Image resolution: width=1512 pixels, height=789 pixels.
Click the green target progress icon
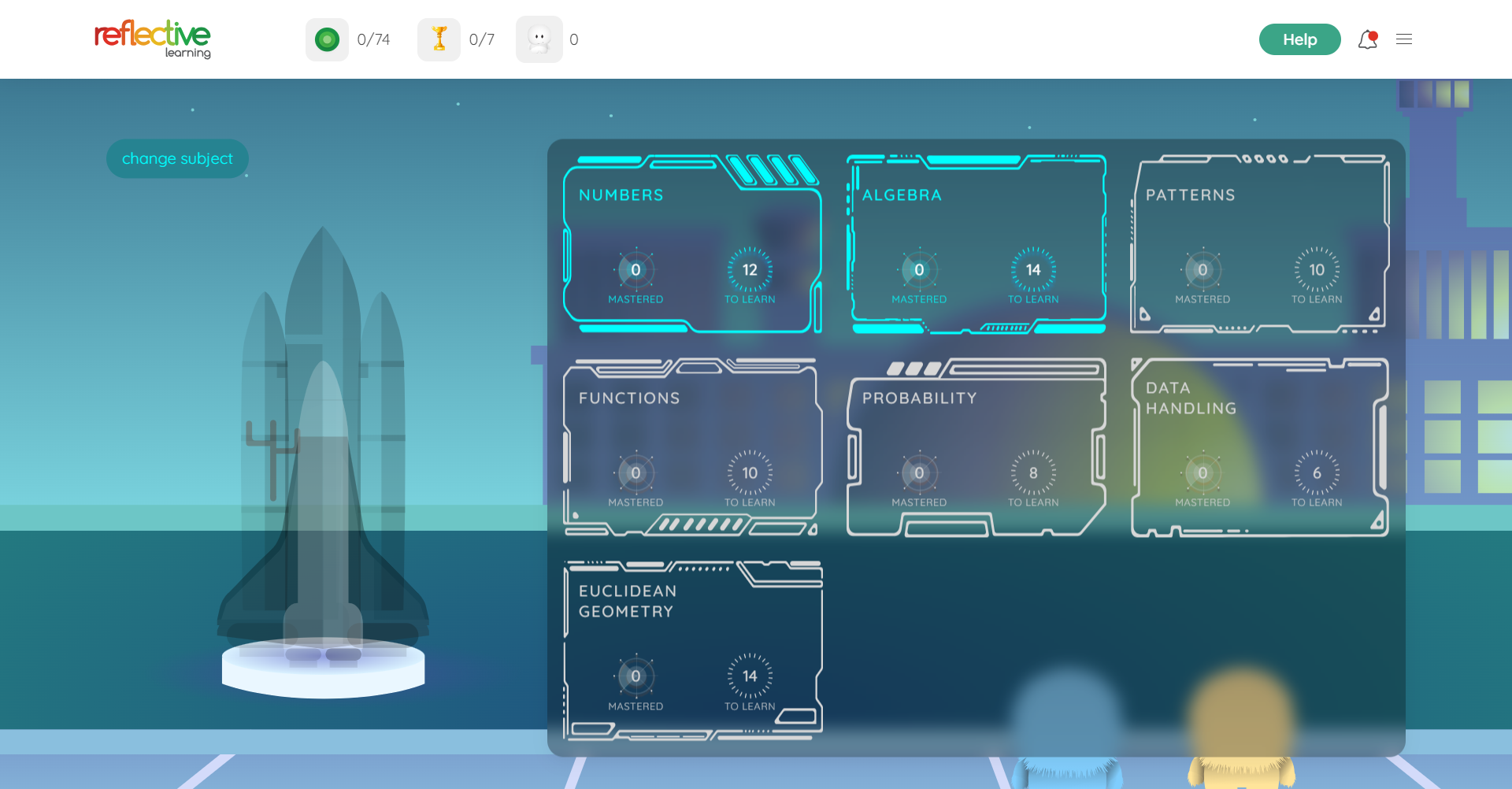pos(327,39)
